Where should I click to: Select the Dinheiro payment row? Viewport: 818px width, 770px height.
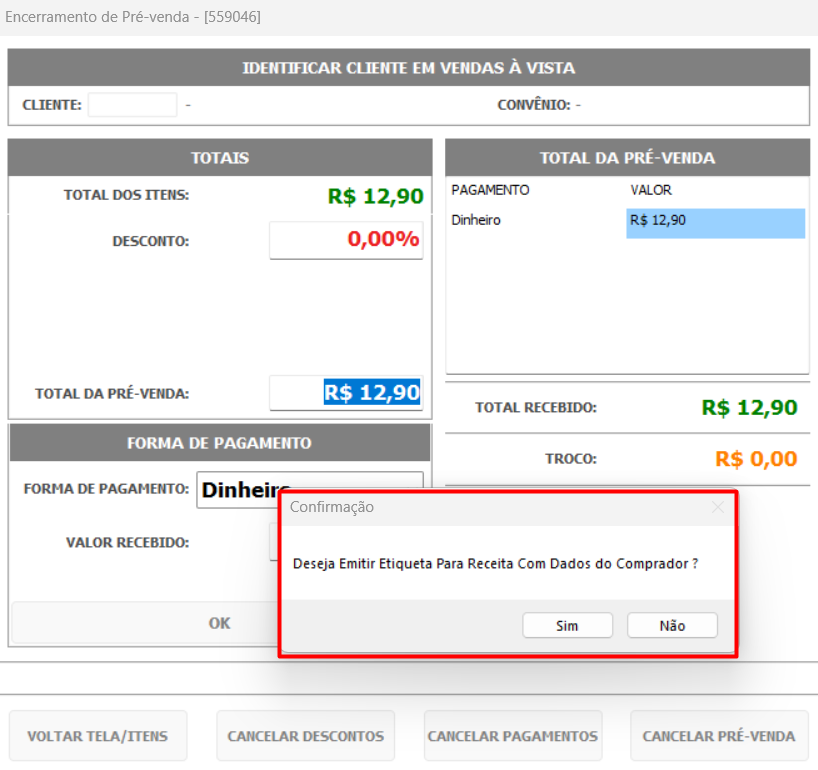[x=627, y=221]
